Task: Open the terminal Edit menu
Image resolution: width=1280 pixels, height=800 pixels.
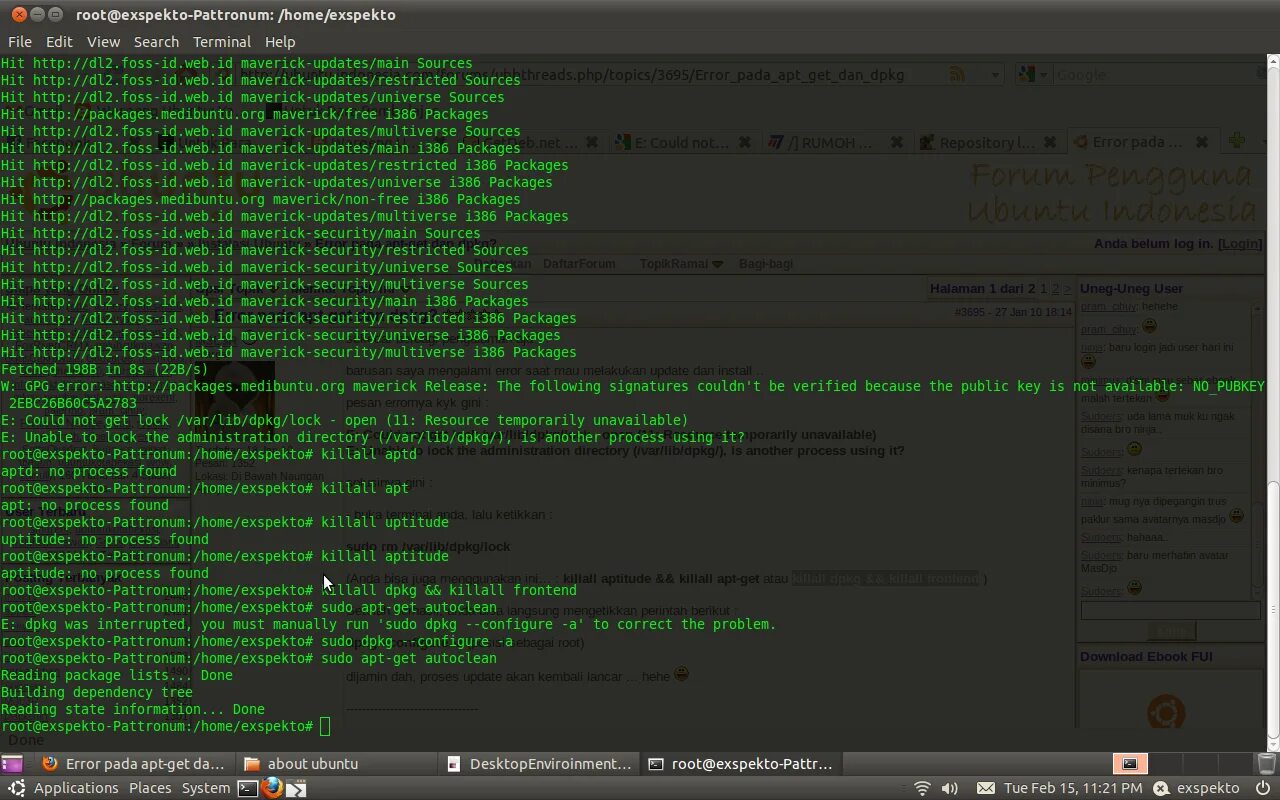Action: (59, 42)
